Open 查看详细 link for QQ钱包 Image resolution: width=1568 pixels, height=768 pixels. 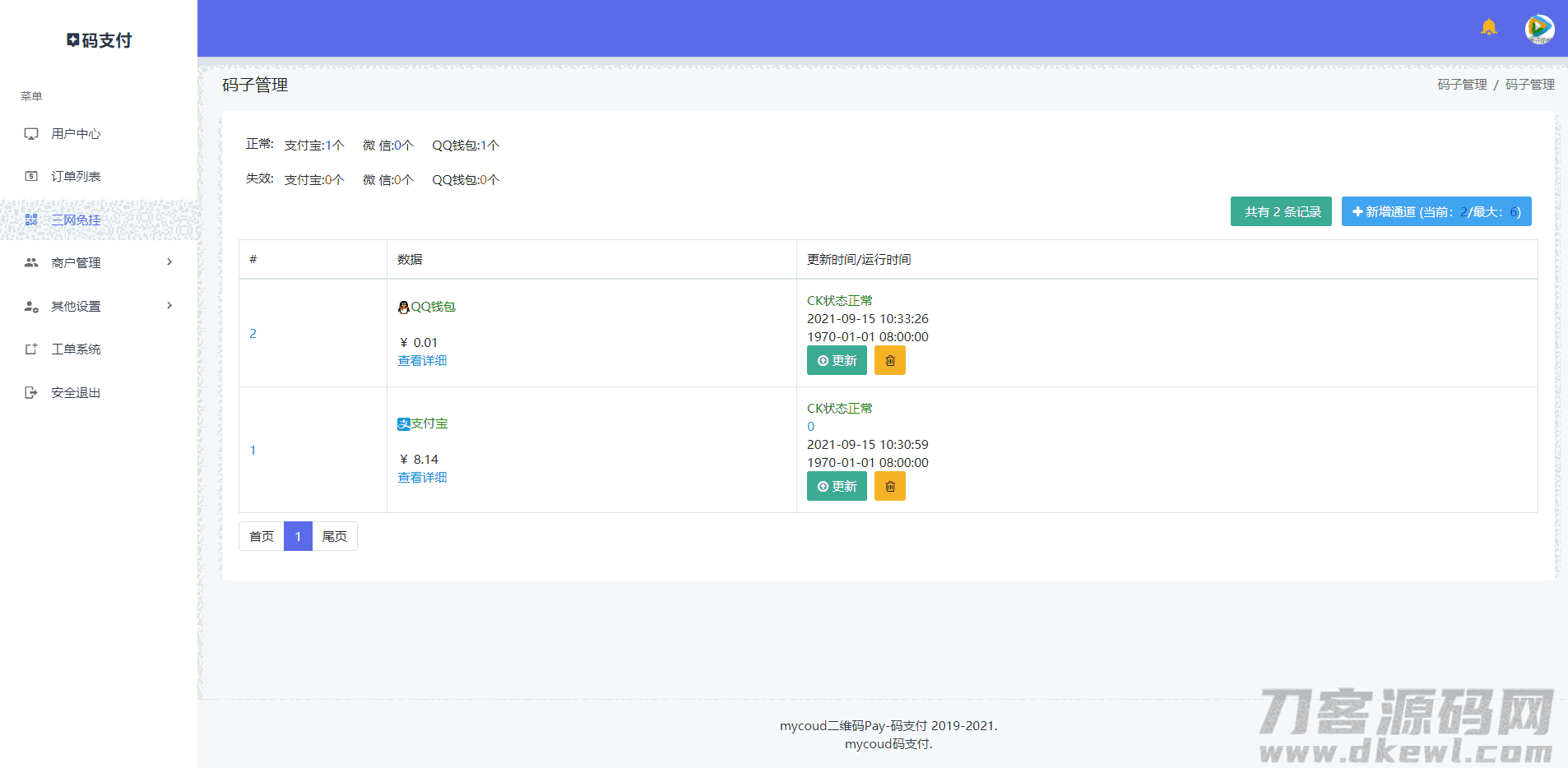pos(422,361)
